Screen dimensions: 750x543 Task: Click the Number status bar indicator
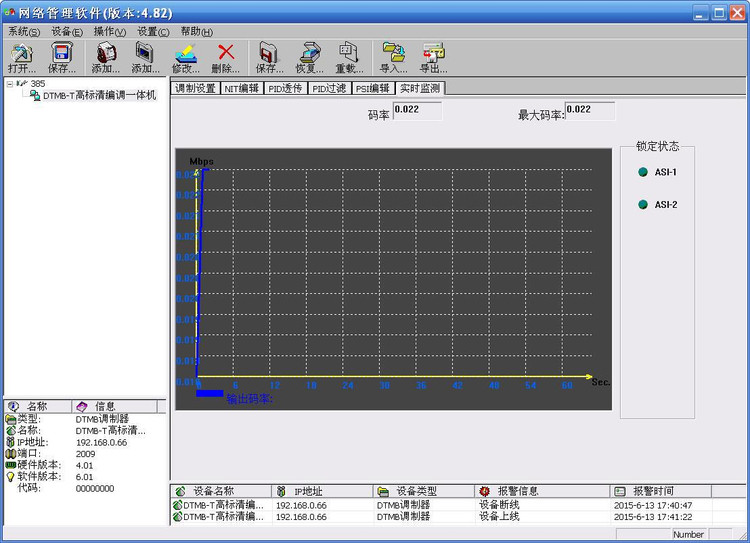coord(688,534)
